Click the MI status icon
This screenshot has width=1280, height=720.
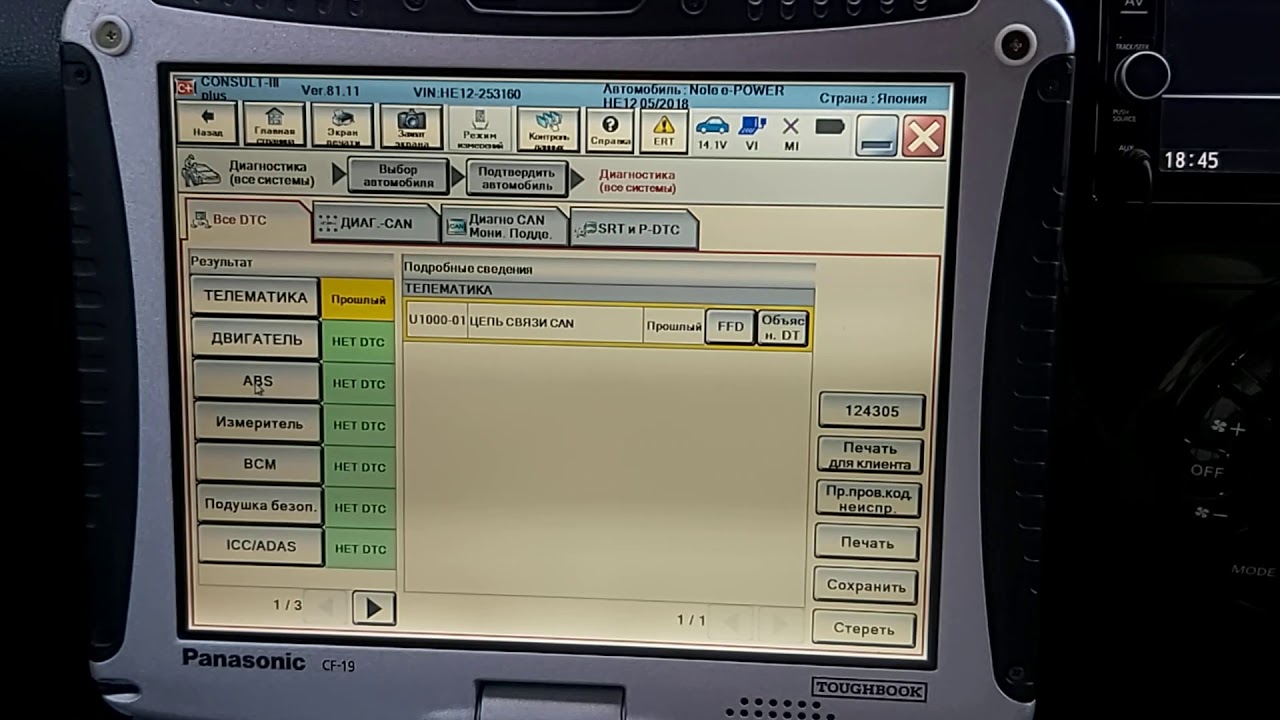click(x=791, y=133)
